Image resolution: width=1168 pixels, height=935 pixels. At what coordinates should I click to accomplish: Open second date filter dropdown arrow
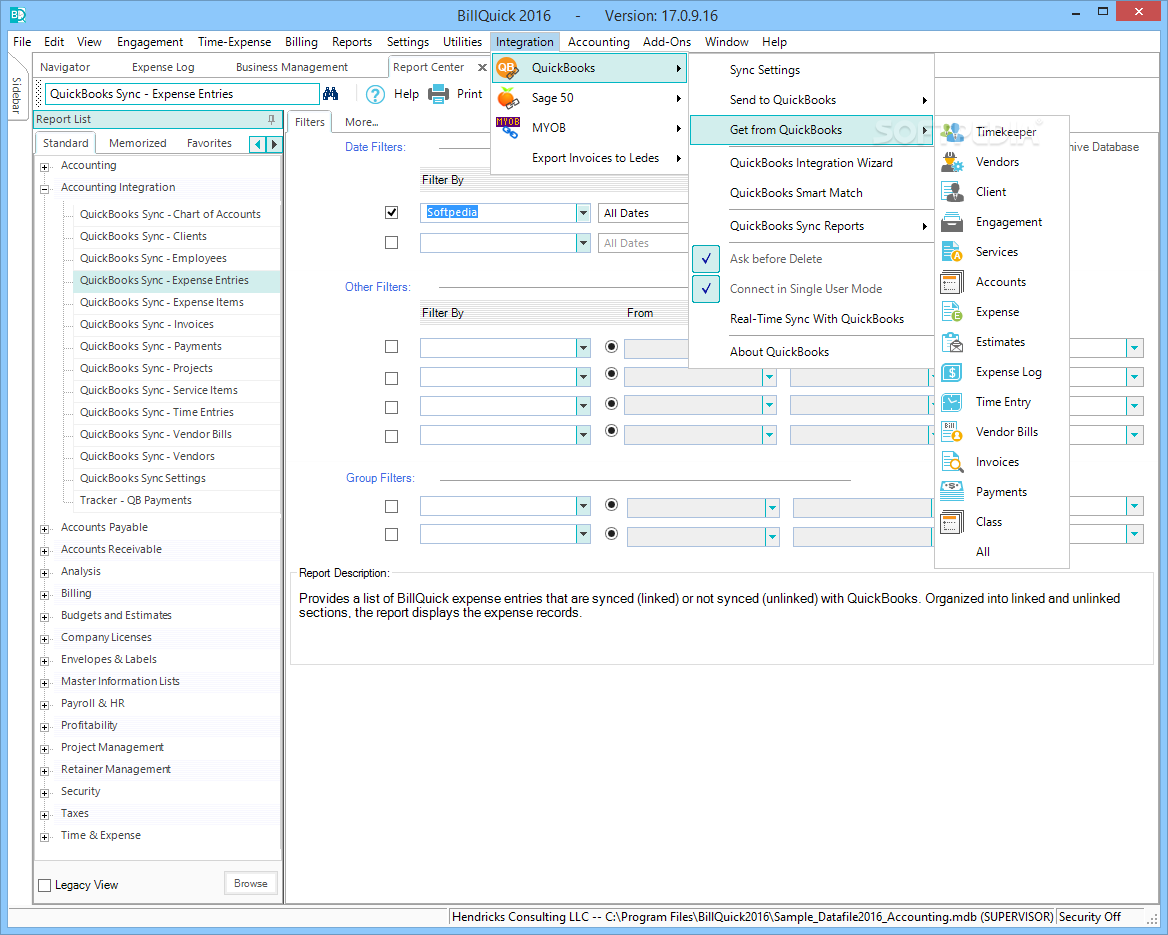583,243
